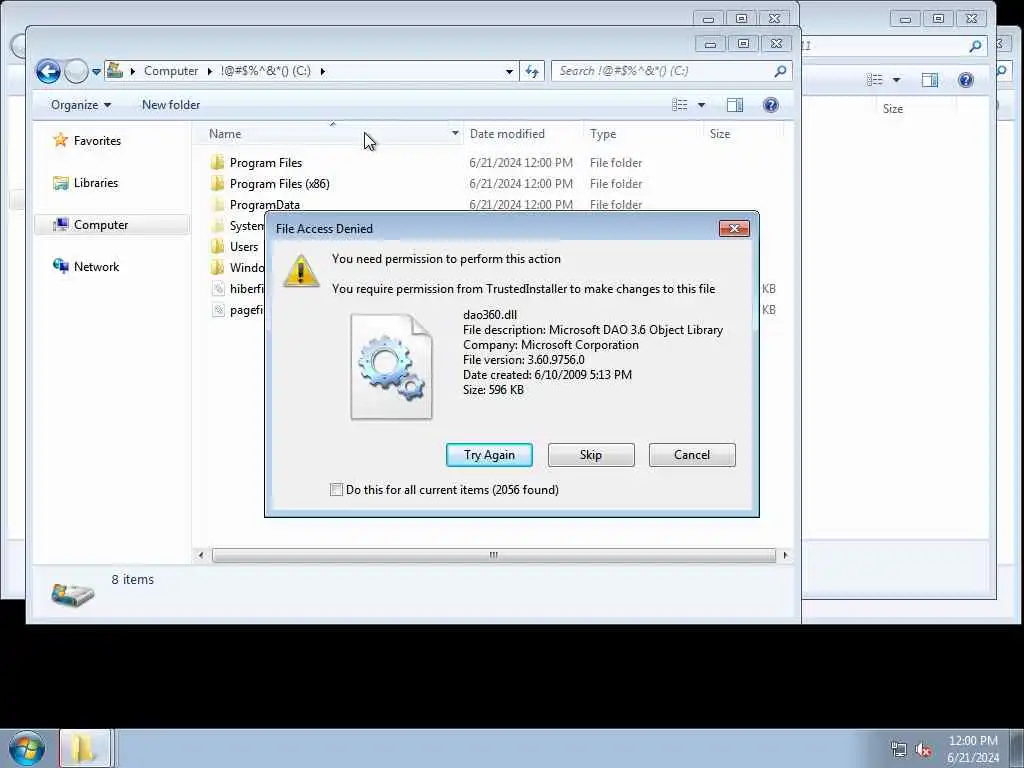Click New folder in the toolbar
Viewport: 1024px width, 768px height.
[x=171, y=105]
